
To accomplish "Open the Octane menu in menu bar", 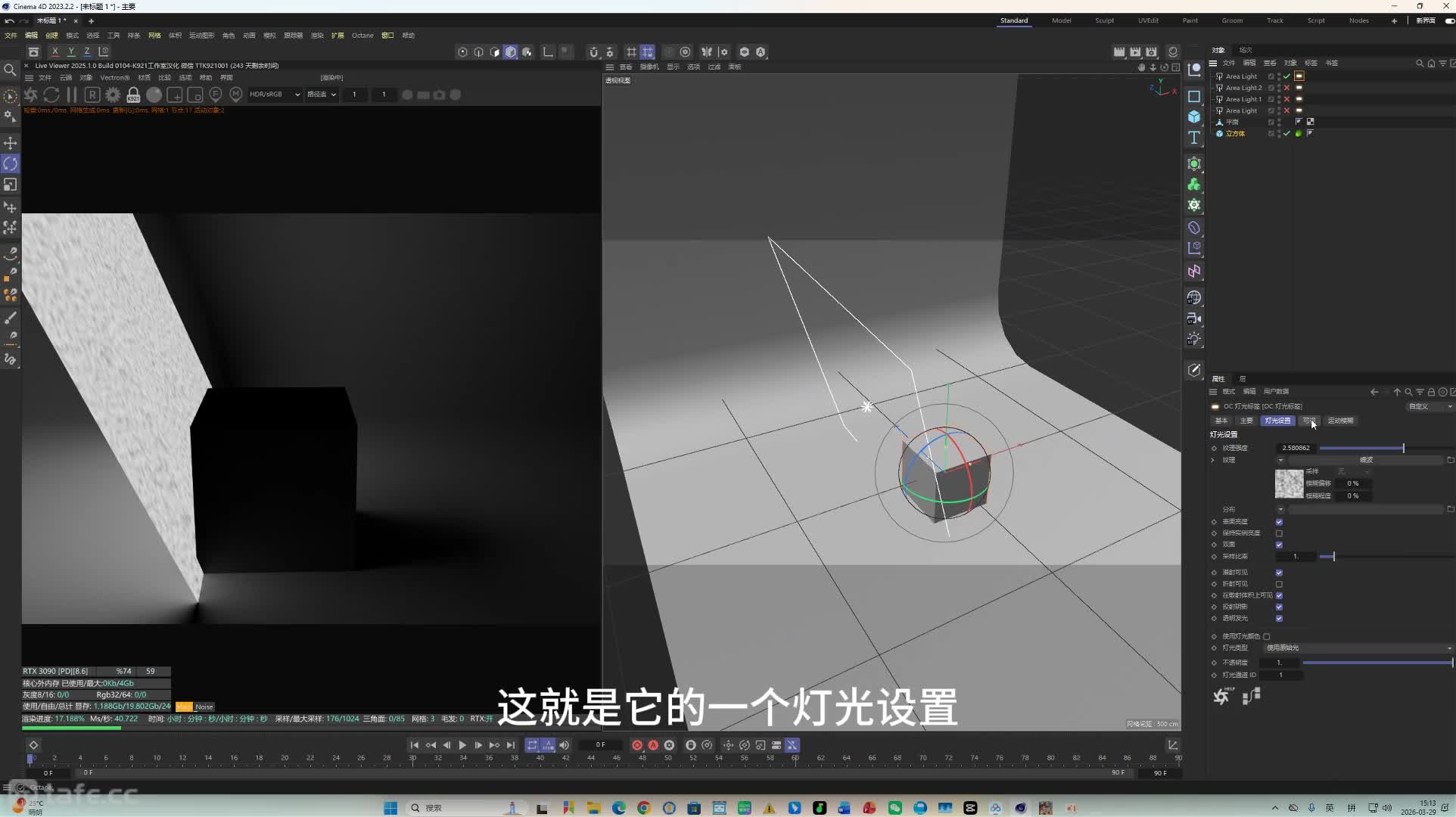I will (x=362, y=36).
